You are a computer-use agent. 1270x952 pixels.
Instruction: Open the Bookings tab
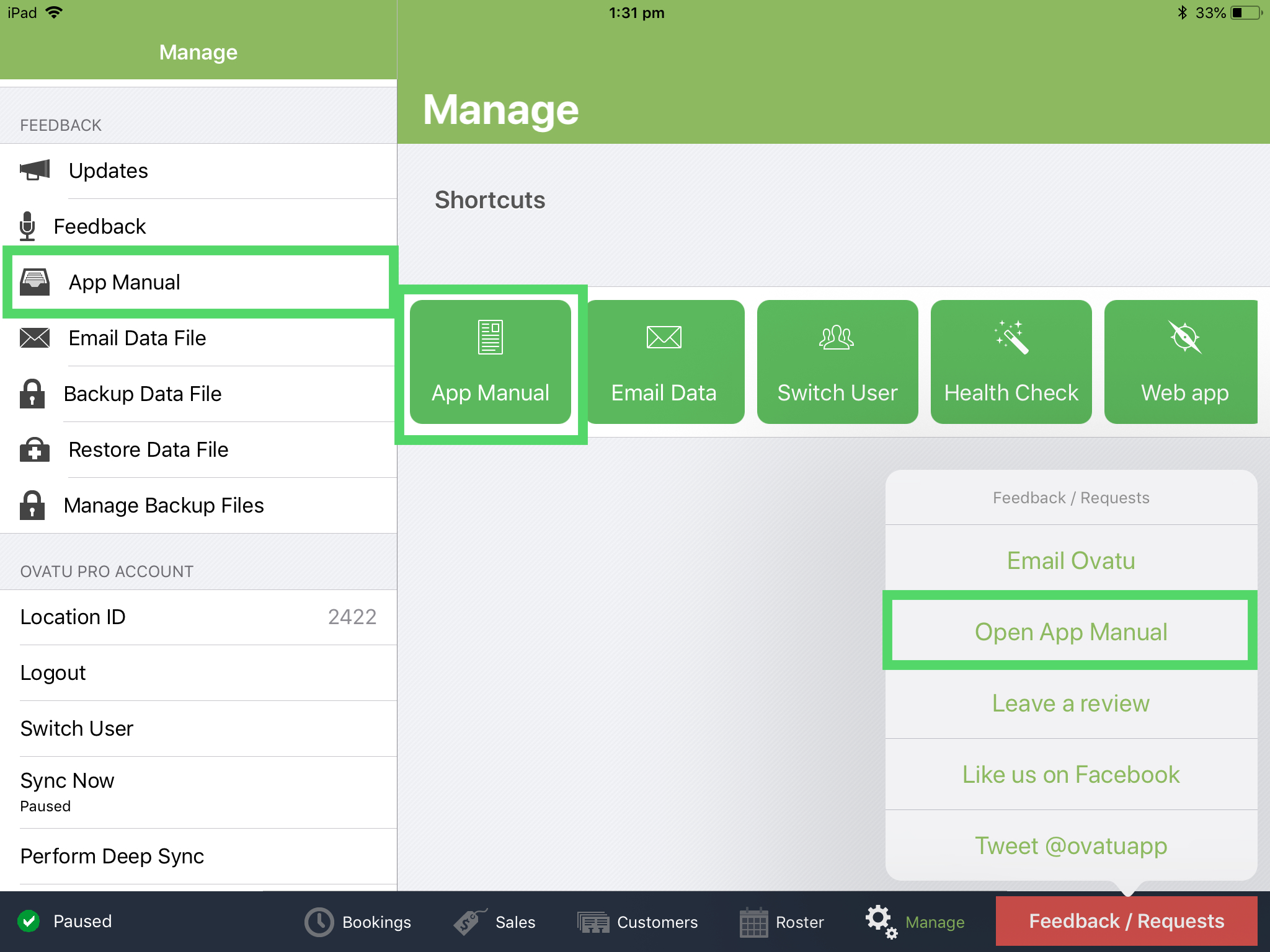[358, 922]
